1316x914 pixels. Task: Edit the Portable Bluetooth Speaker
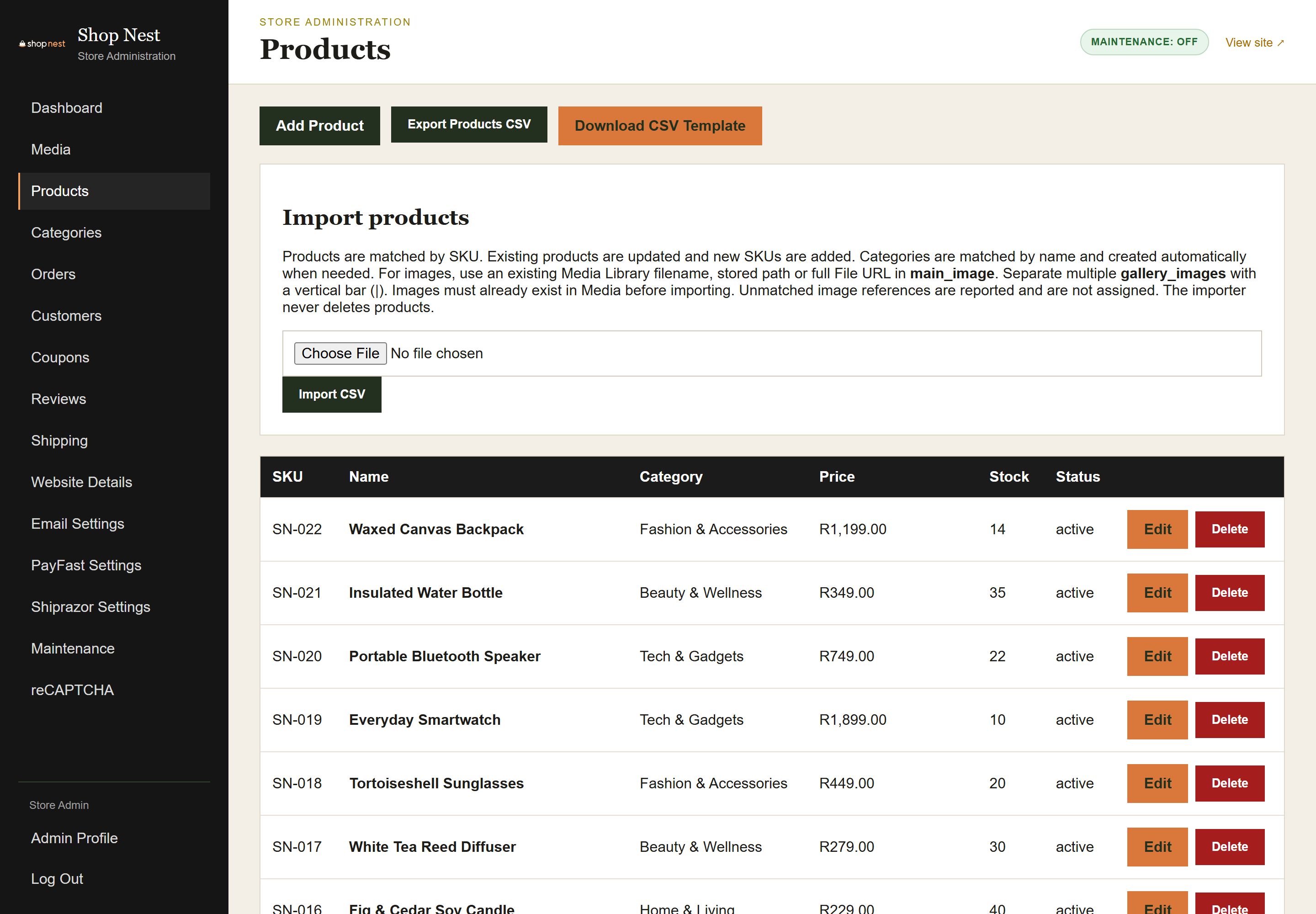[x=1157, y=656]
